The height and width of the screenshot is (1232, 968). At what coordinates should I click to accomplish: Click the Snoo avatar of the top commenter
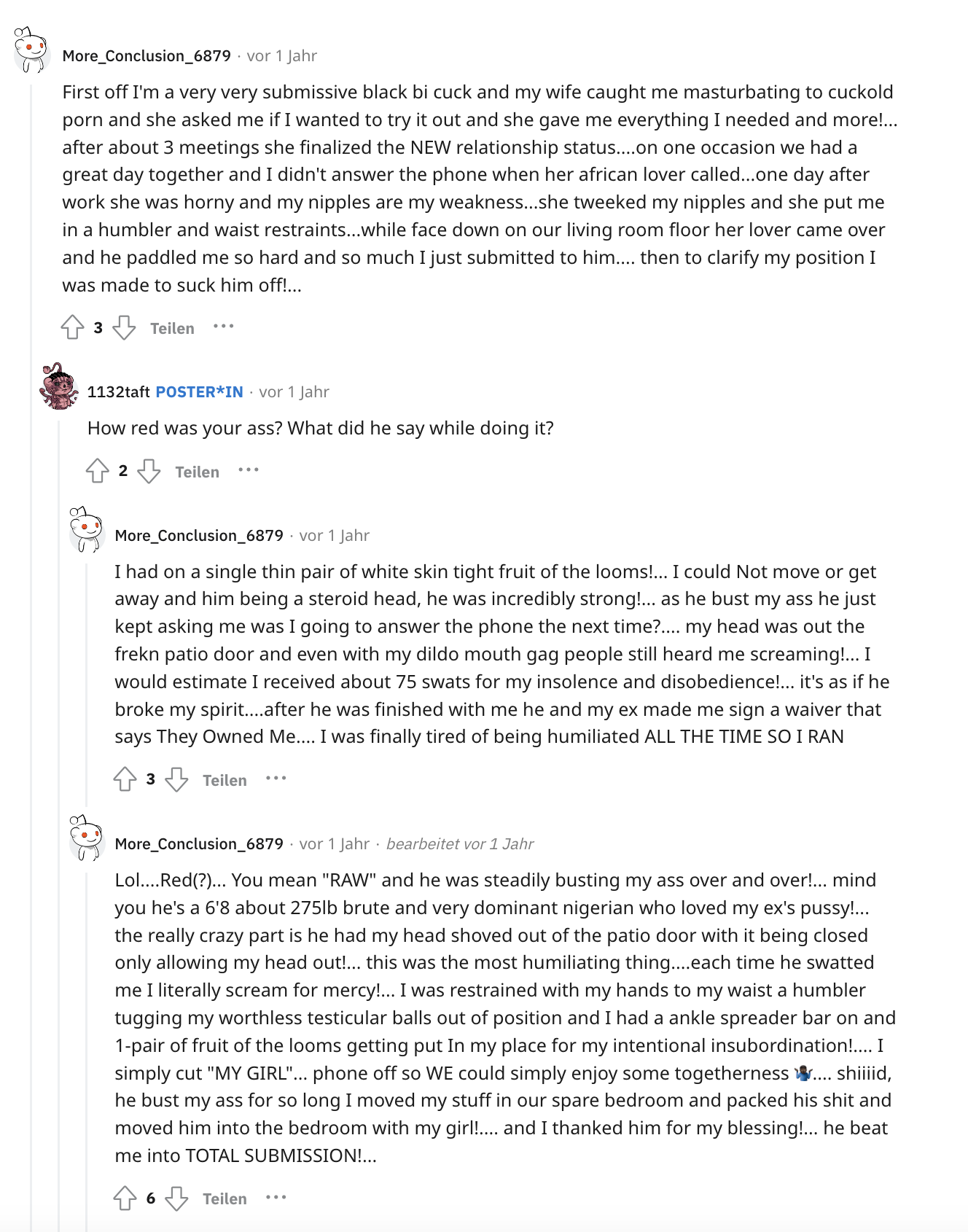pyautogui.click(x=31, y=50)
